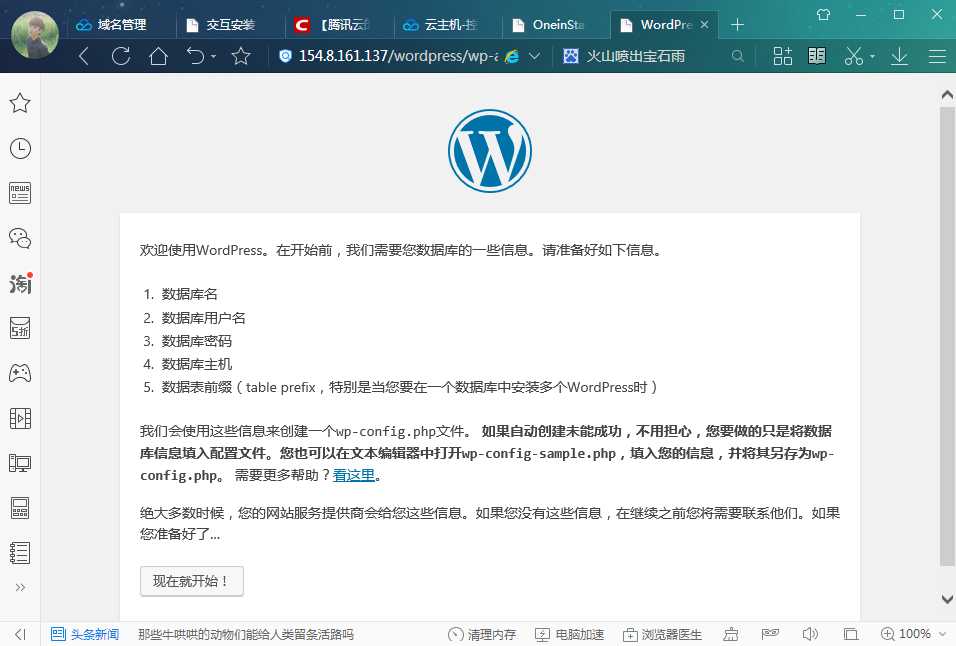Open 头条新闻 in the status bar
The height and width of the screenshot is (646, 956).
point(85,634)
